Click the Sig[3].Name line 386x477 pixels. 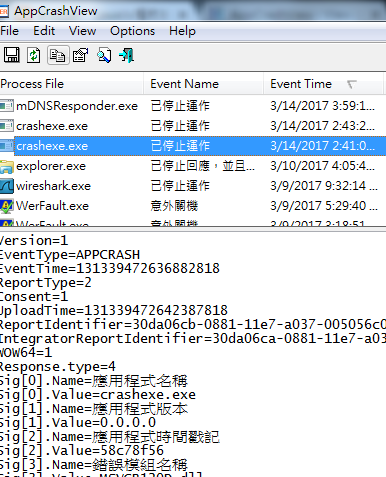(94, 465)
